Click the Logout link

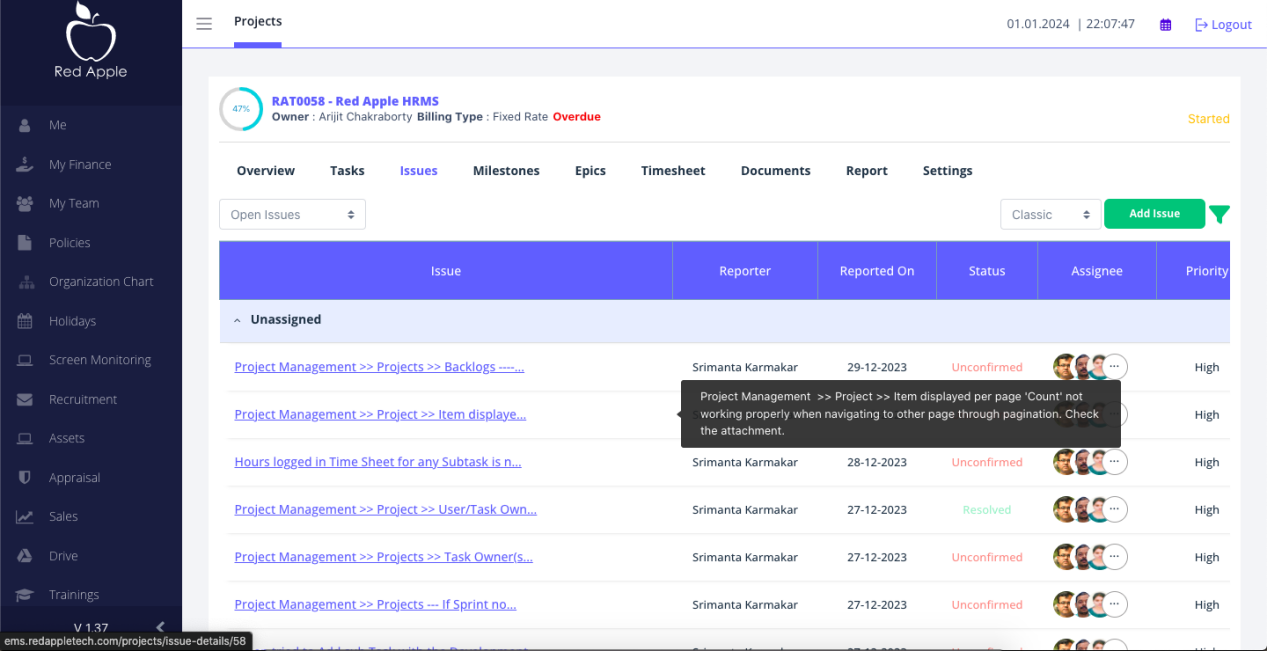(1223, 25)
